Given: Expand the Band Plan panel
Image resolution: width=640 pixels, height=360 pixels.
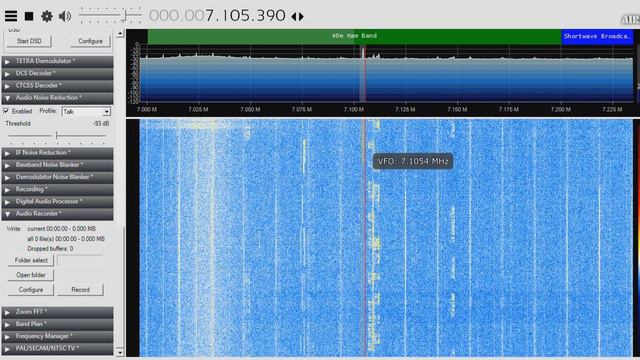Looking at the screenshot, I should (x=58, y=324).
